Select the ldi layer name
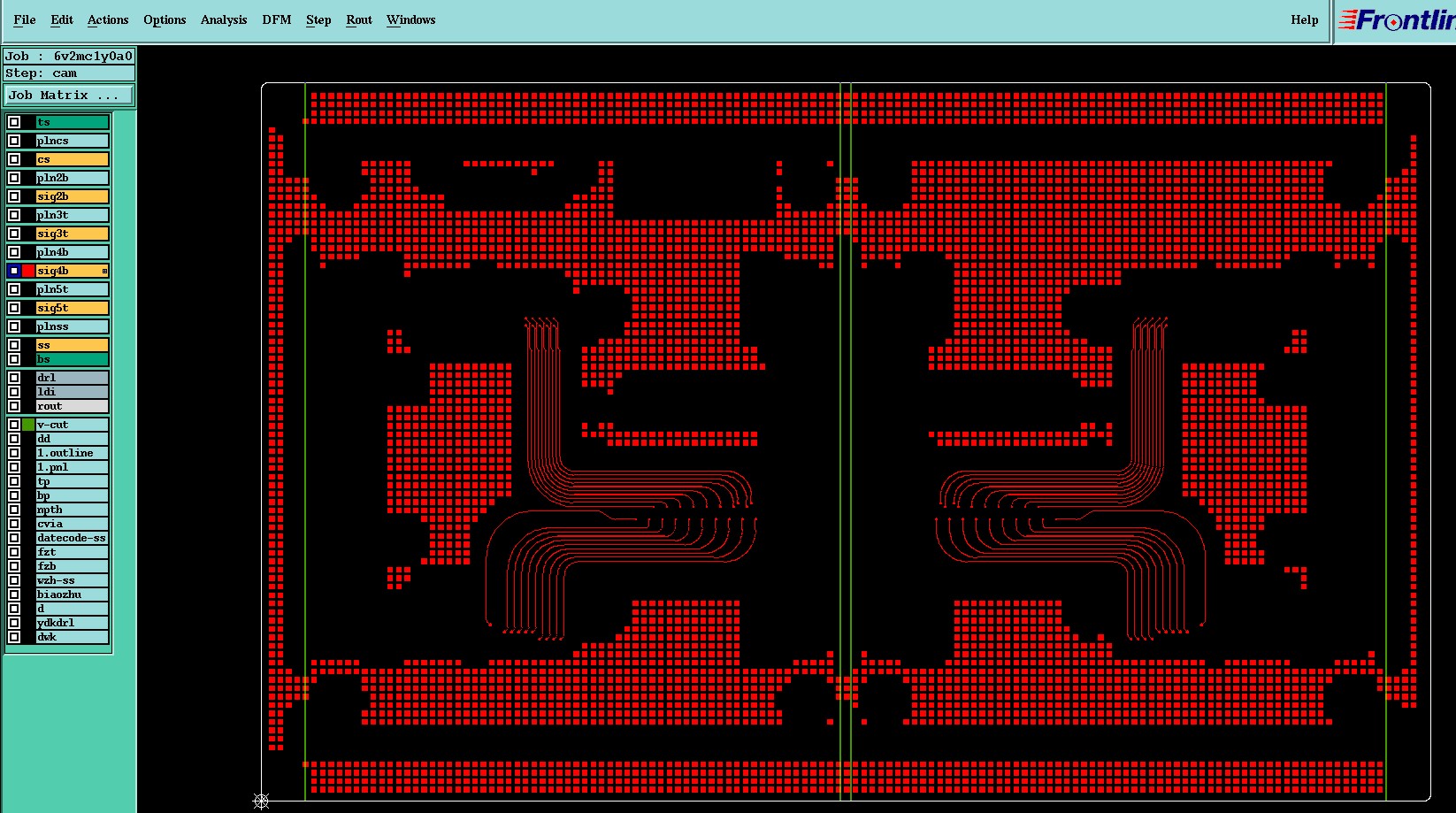 (73, 392)
